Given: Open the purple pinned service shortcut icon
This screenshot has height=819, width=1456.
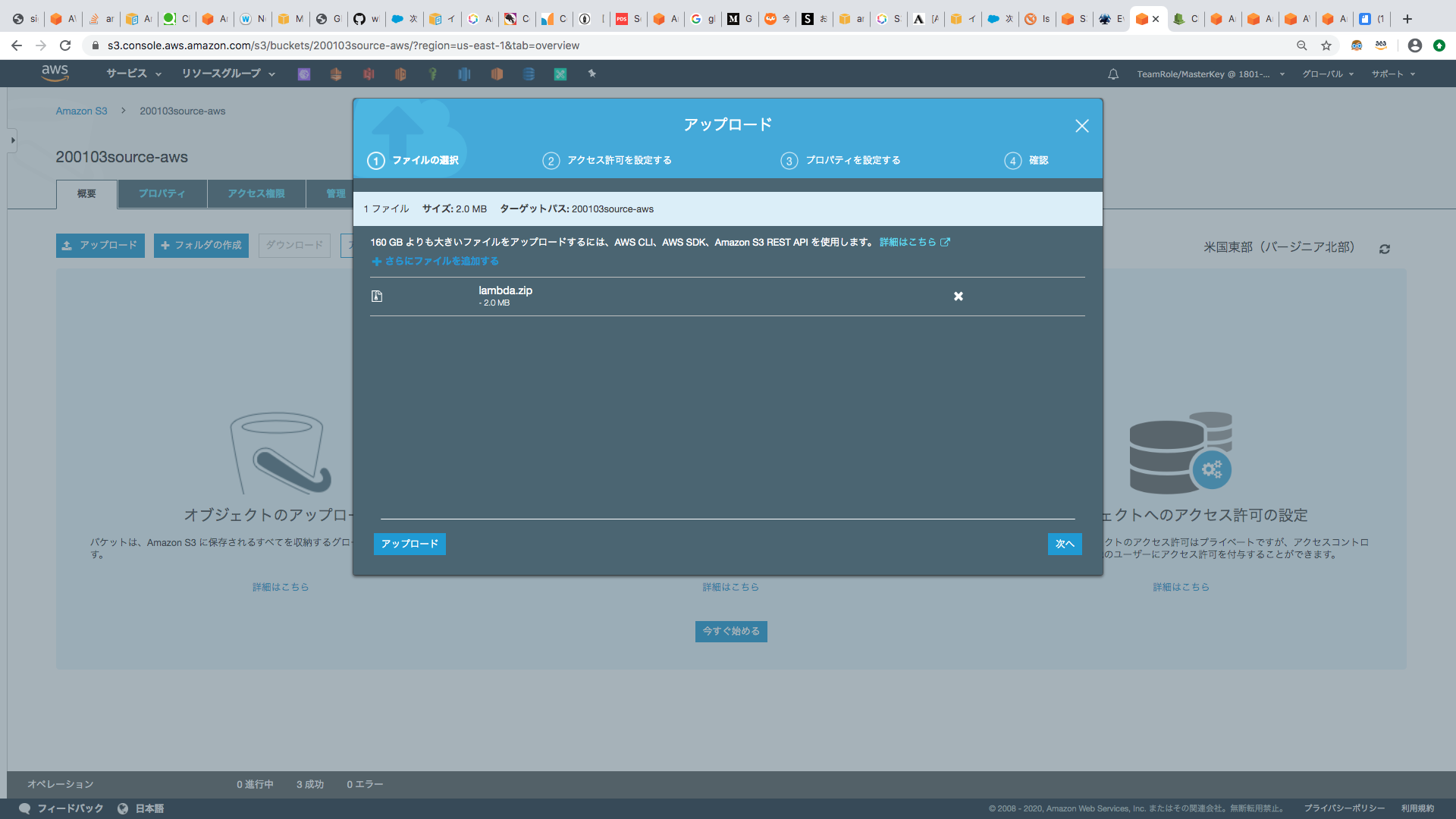Looking at the screenshot, I should pos(303,74).
